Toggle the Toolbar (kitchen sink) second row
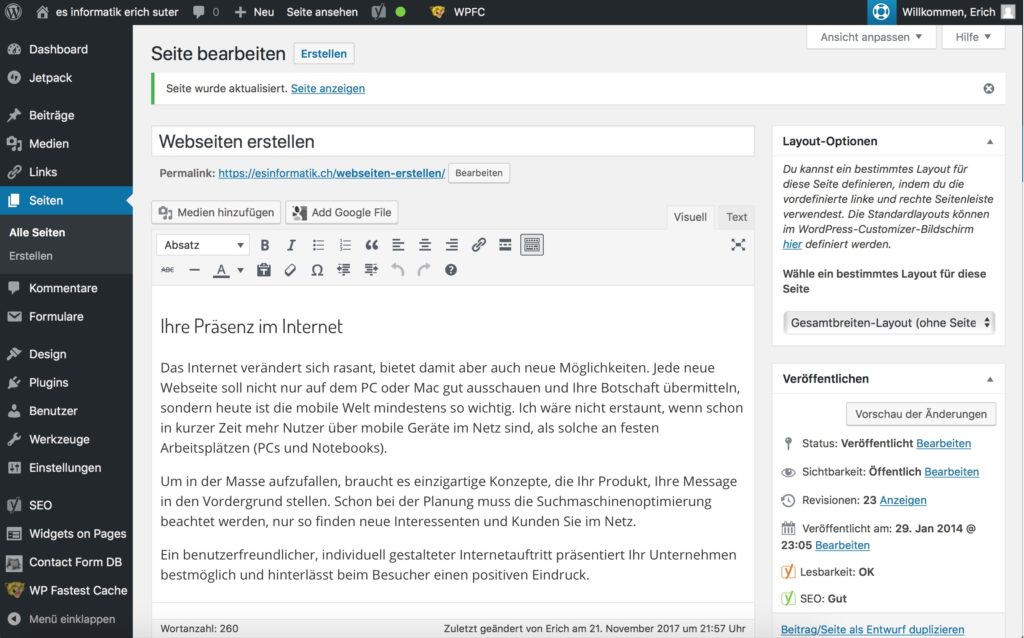 point(532,244)
